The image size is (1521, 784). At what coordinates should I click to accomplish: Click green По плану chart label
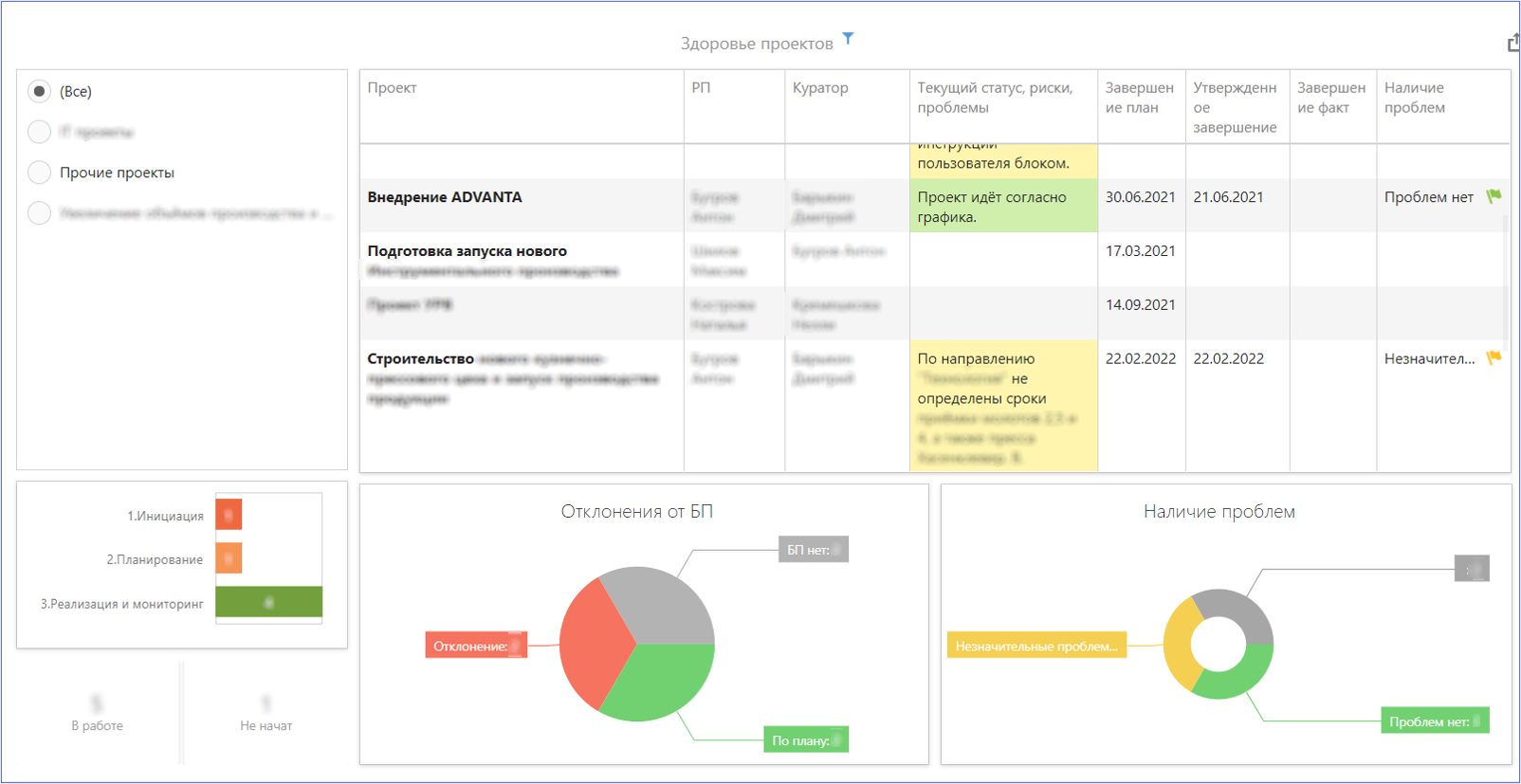pyautogui.click(x=805, y=740)
